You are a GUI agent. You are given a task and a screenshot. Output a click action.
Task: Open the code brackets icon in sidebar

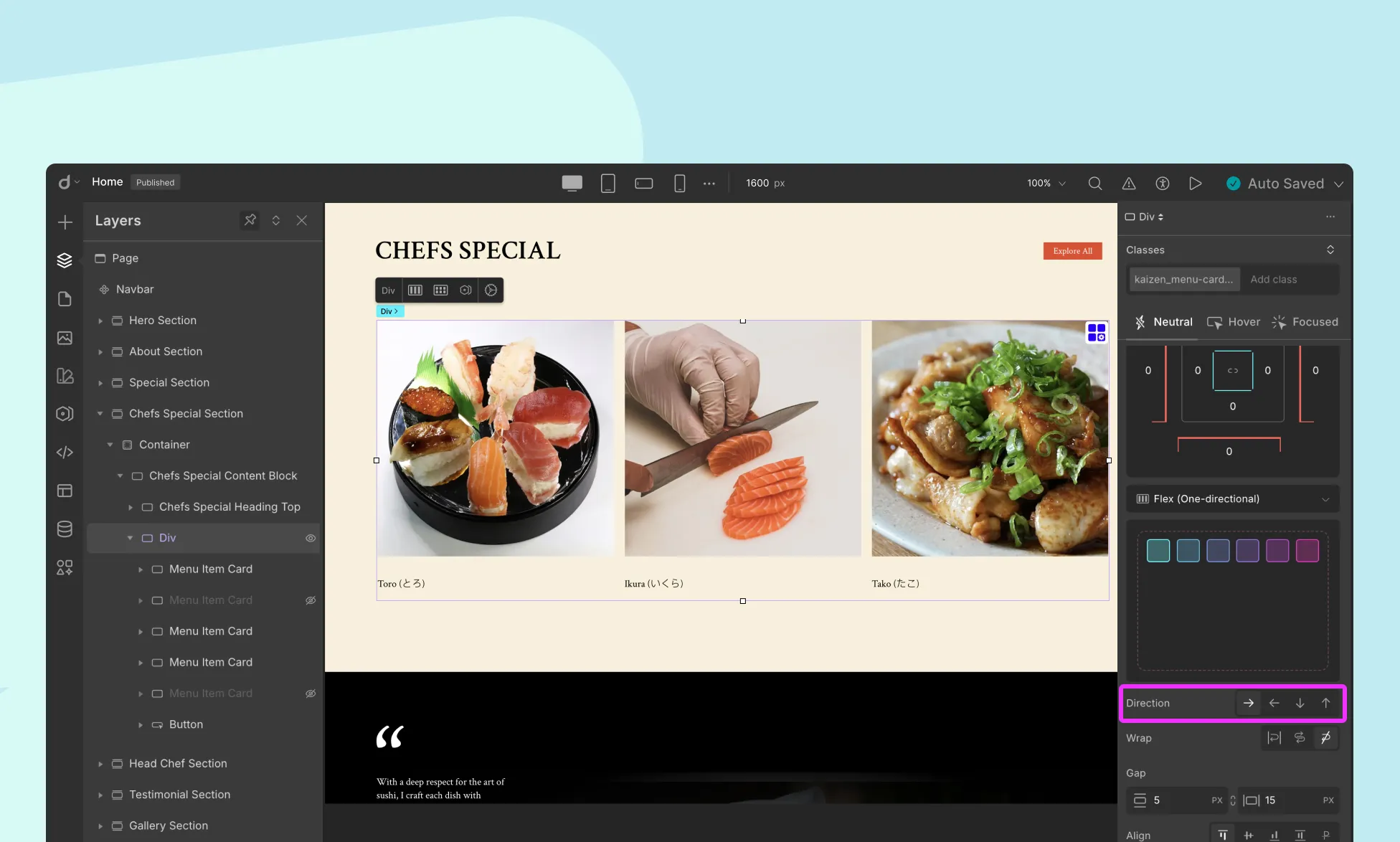65,453
